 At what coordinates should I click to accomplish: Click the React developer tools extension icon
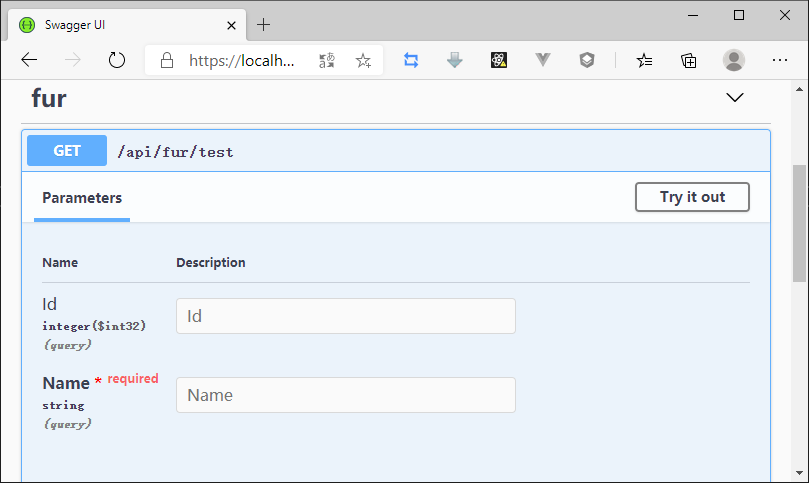coord(499,60)
